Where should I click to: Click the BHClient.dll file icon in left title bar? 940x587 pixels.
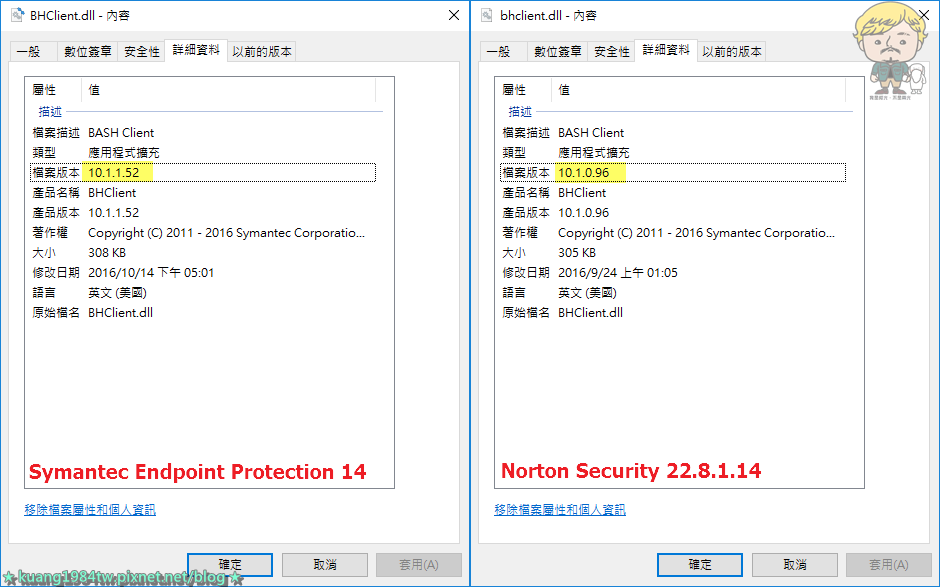[x=17, y=15]
